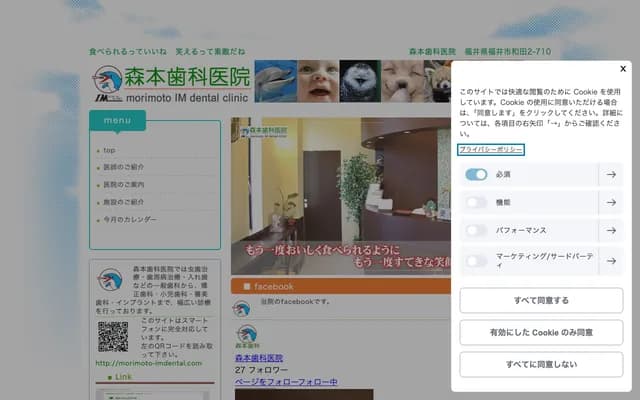
Task: Click the 食べられるっていいね tagline text
Action: [x=128, y=51]
